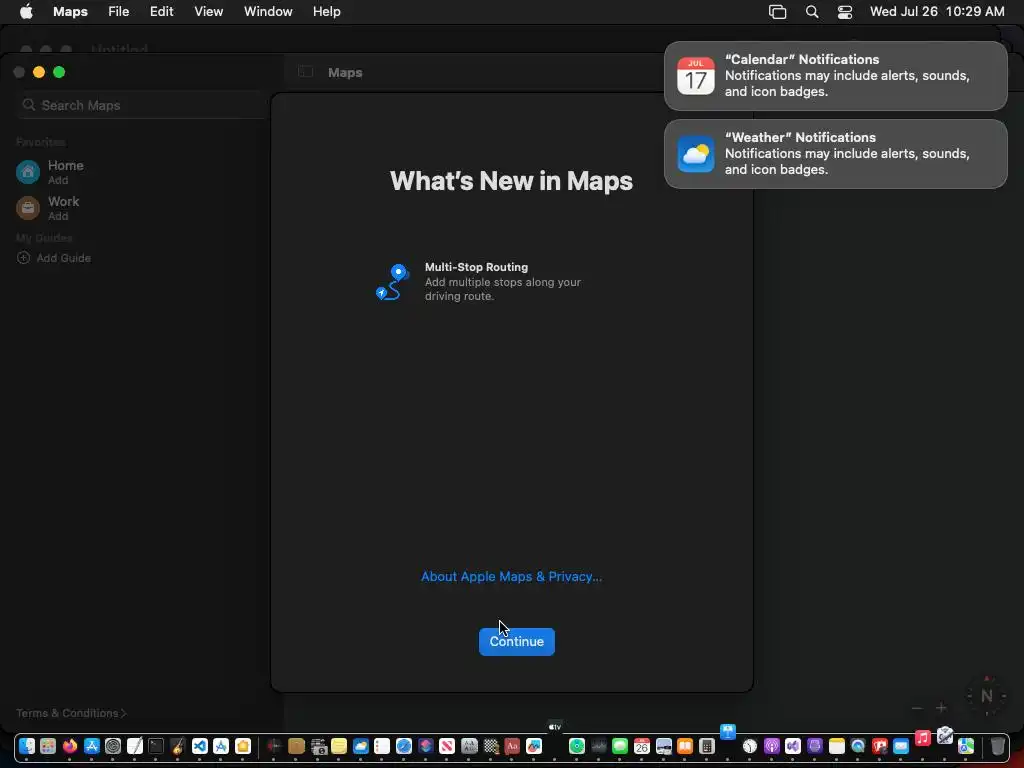Open Keynote from the Dock
Image resolution: width=1024 pixels, height=768 pixels.
click(x=728, y=731)
